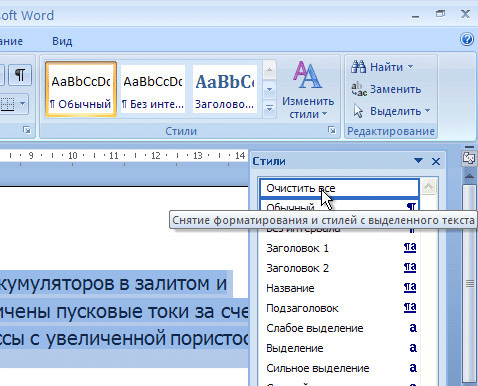Image resolution: width=478 pixels, height=386 pixels.
Task: Open the Paragraph dialog launcher
Action: click(x=27, y=130)
